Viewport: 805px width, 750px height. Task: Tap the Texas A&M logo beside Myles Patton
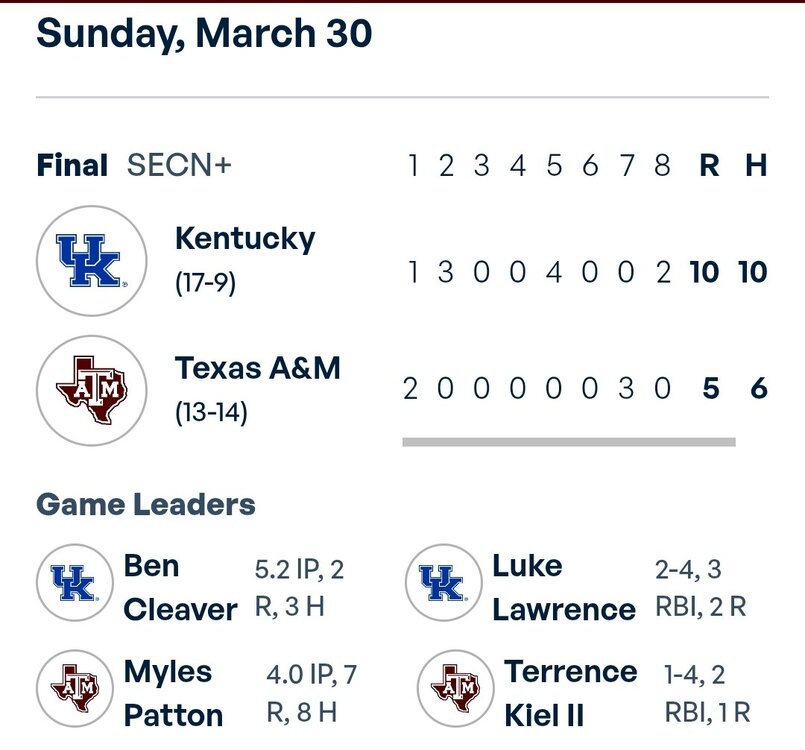pyautogui.click(x=73, y=689)
